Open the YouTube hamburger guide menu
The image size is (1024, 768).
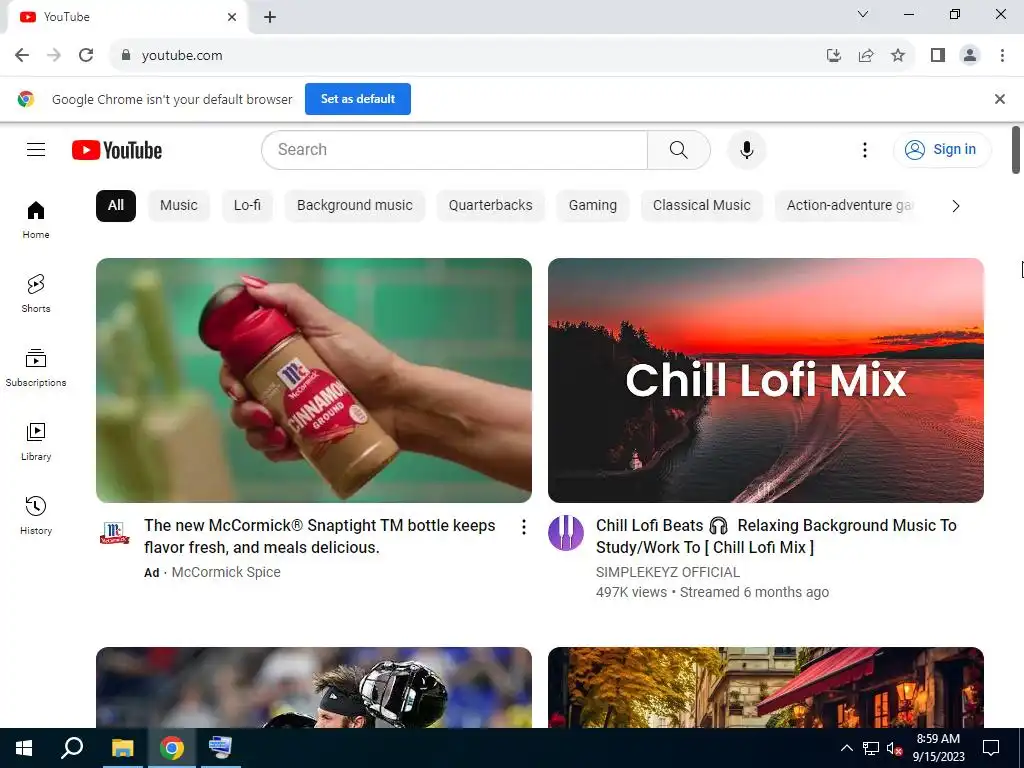36,150
